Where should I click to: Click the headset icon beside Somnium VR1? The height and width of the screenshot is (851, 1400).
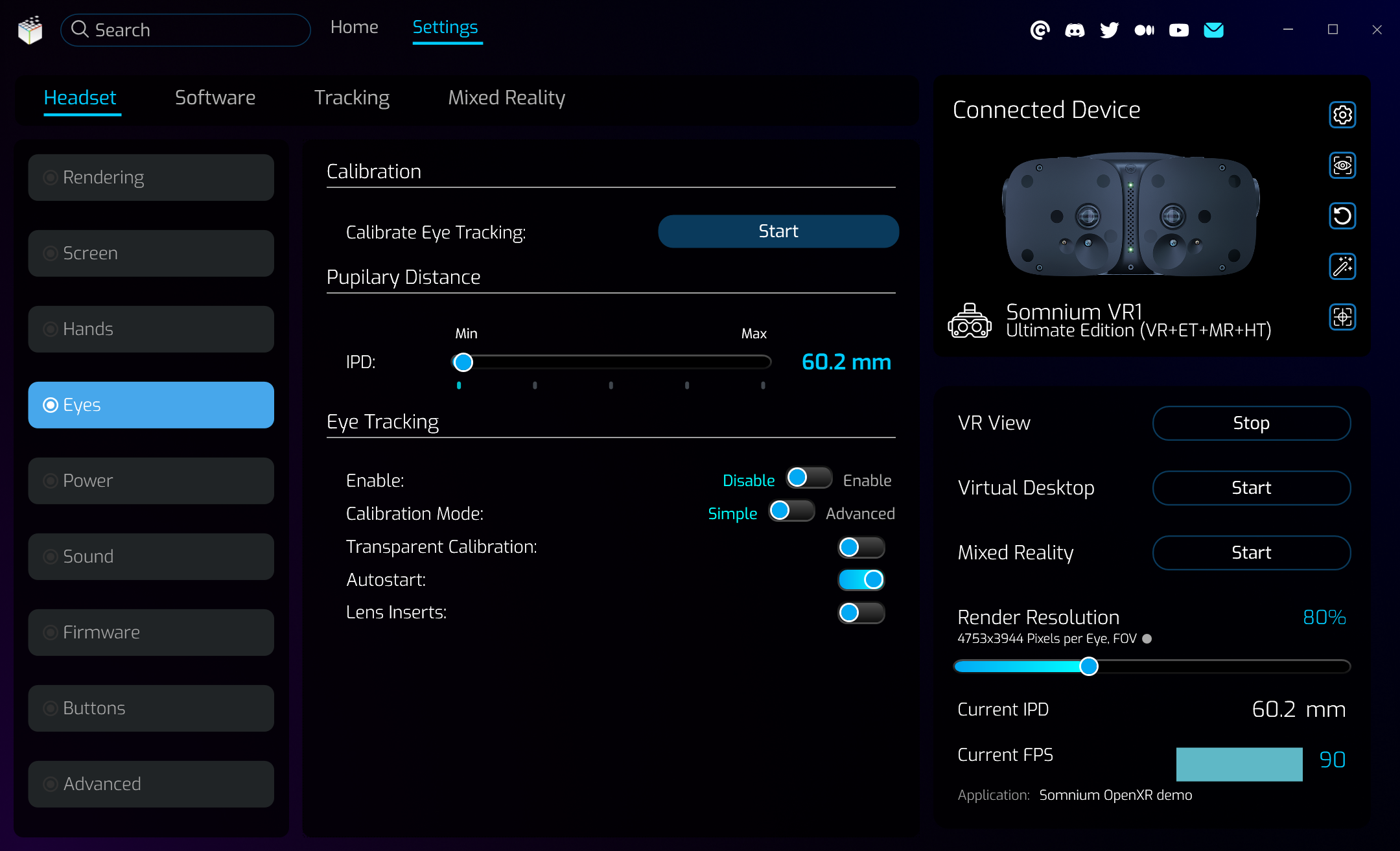pyautogui.click(x=970, y=321)
